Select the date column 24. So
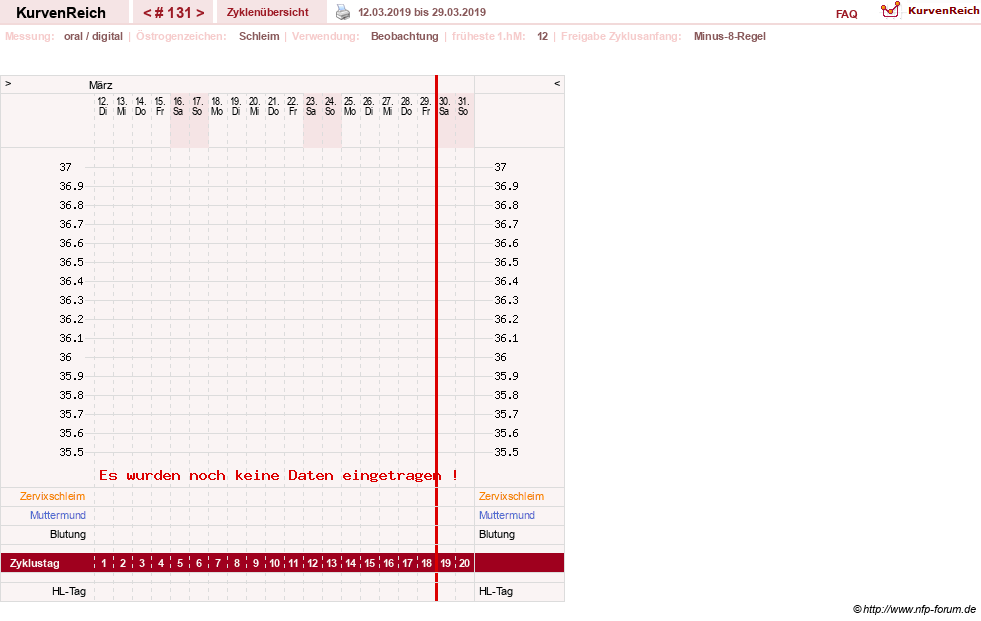The height and width of the screenshot is (621, 981). click(330, 106)
